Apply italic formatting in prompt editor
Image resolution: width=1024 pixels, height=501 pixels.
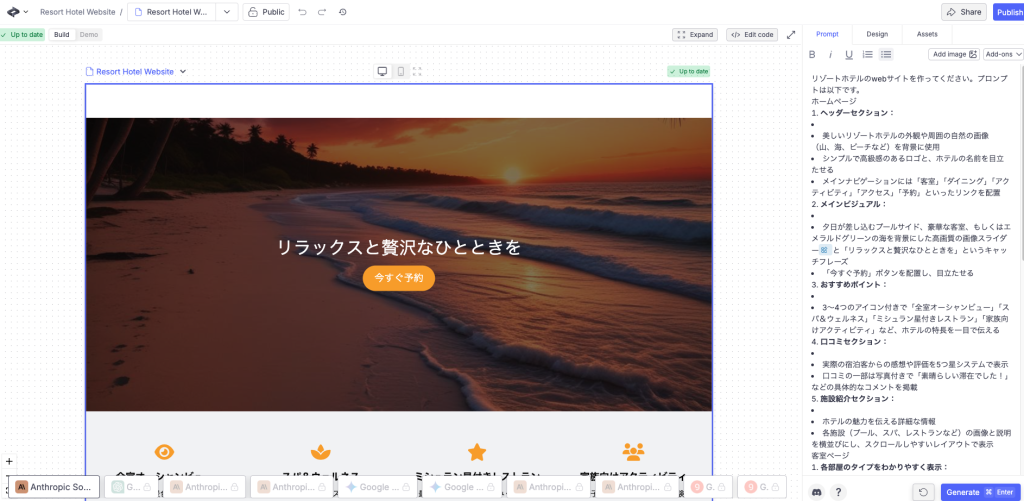pyautogui.click(x=830, y=54)
